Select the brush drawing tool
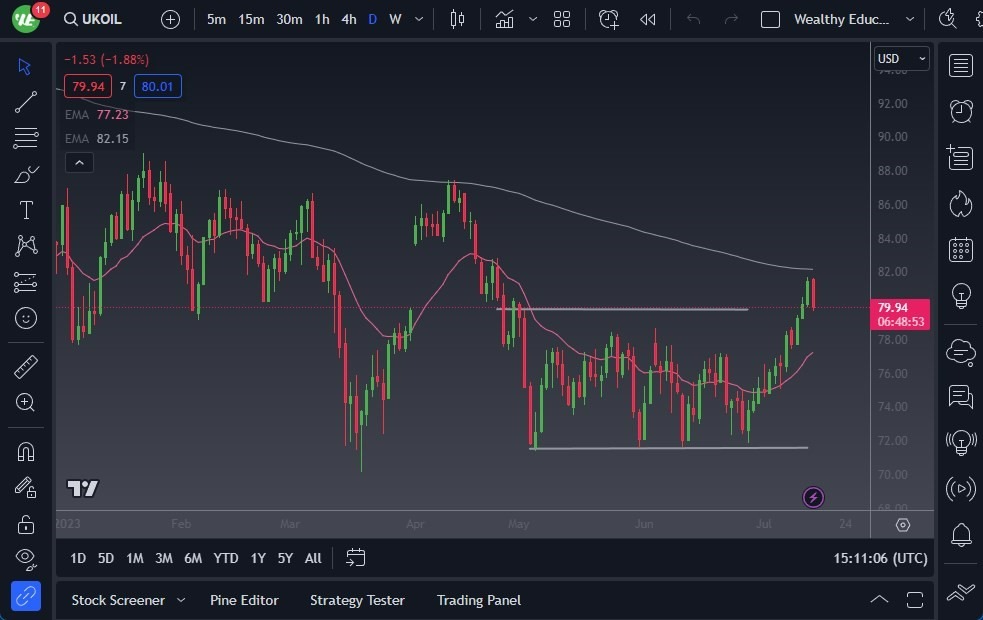The width and height of the screenshot is (983, 620). [26, 175]
